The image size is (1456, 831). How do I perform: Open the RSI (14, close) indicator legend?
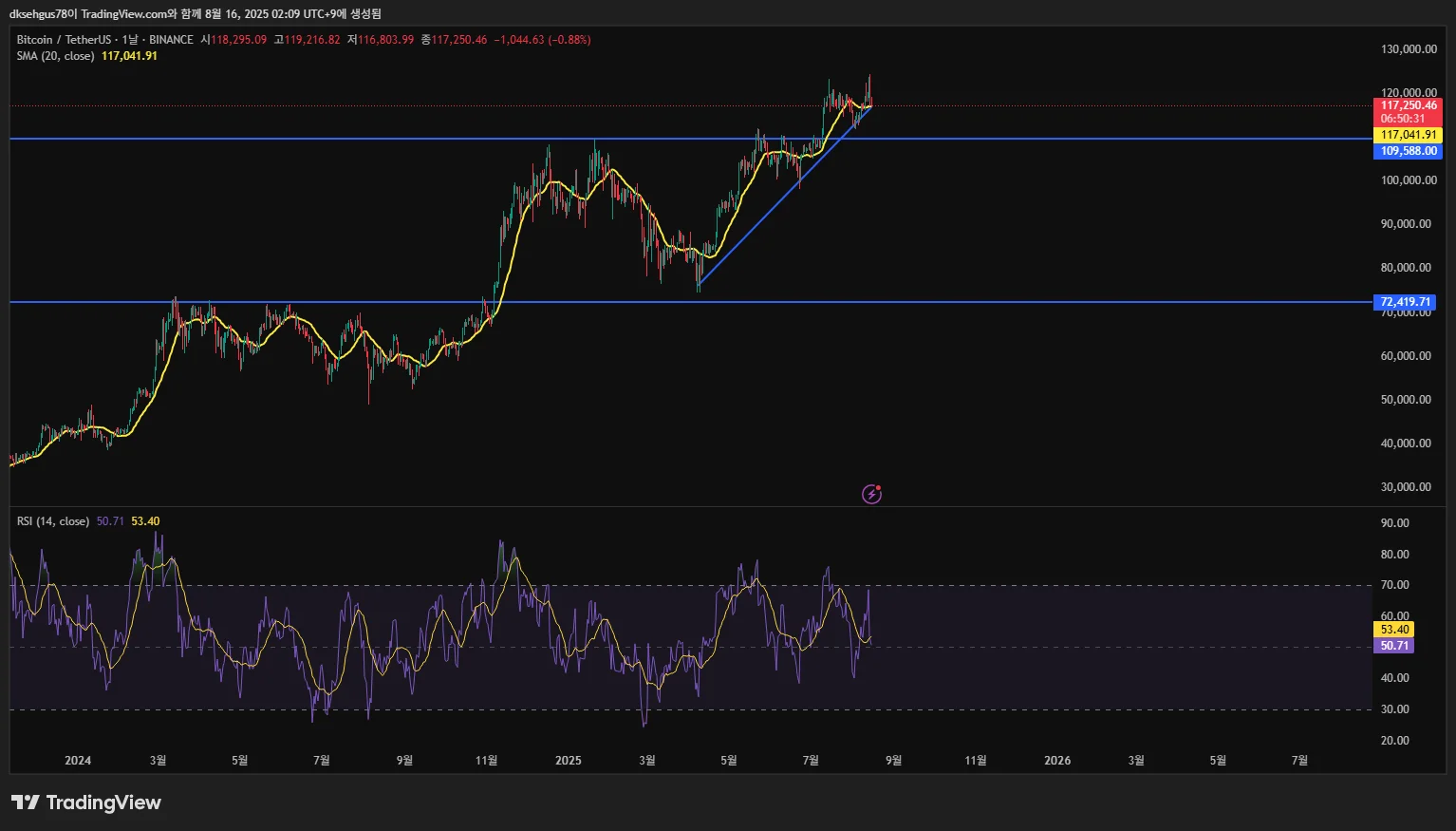(x=53, y=521)
